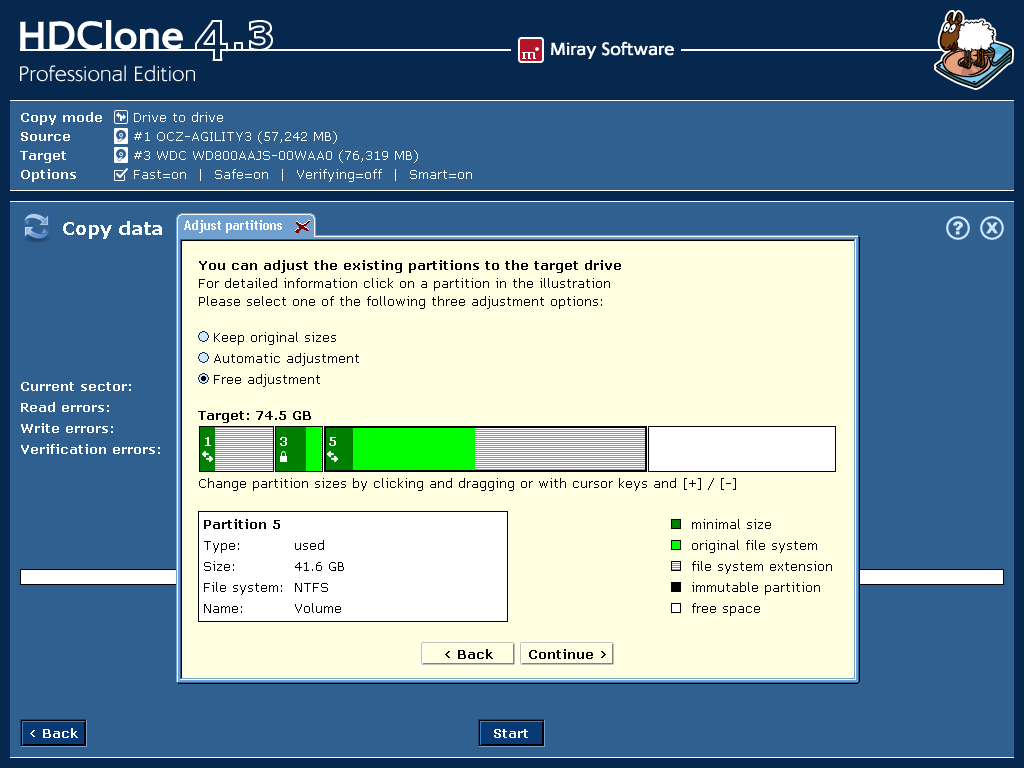
Task: Click the Target disk icon
Action: (x=121, y=155)
